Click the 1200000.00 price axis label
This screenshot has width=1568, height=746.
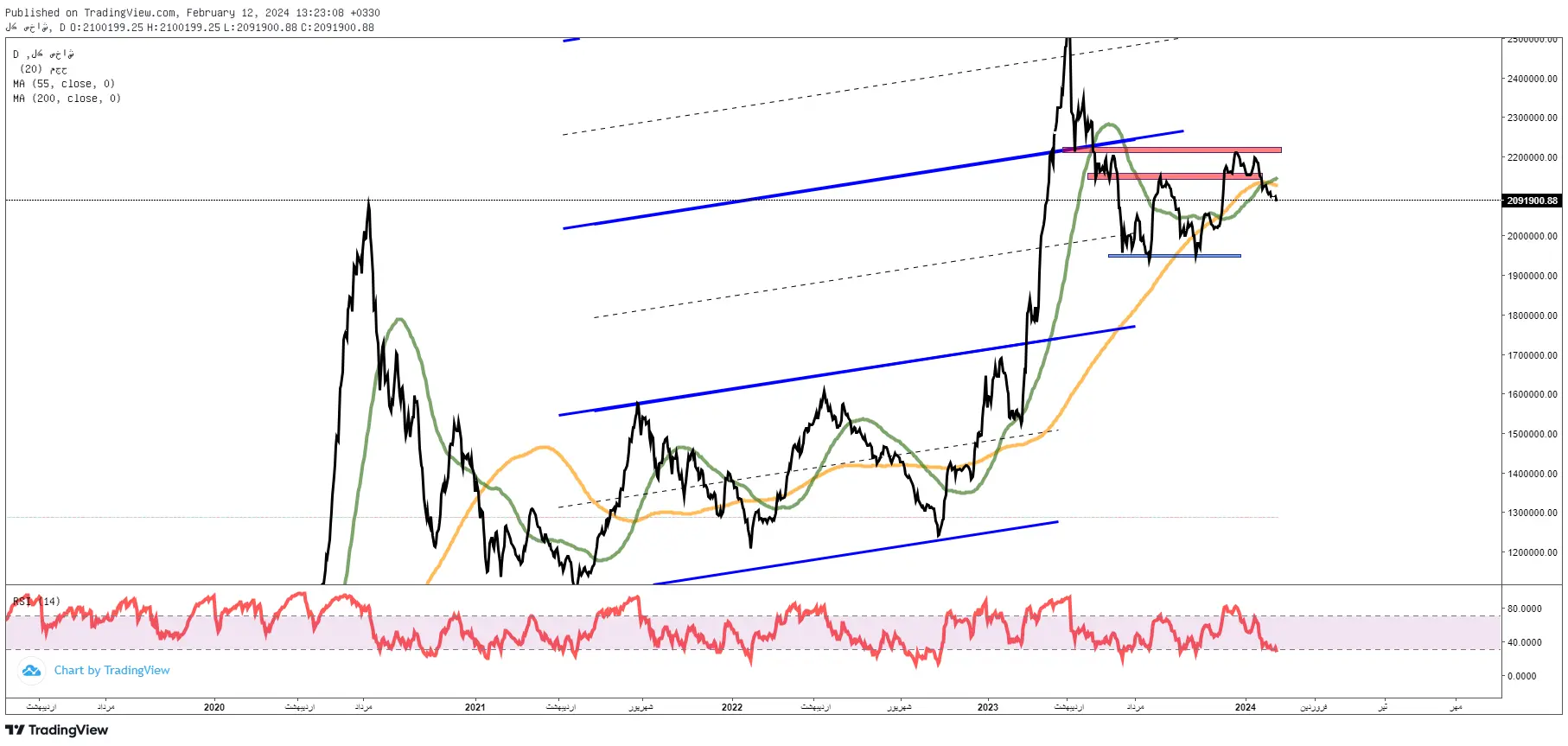pyautogui.click(x=1532, y=553)
